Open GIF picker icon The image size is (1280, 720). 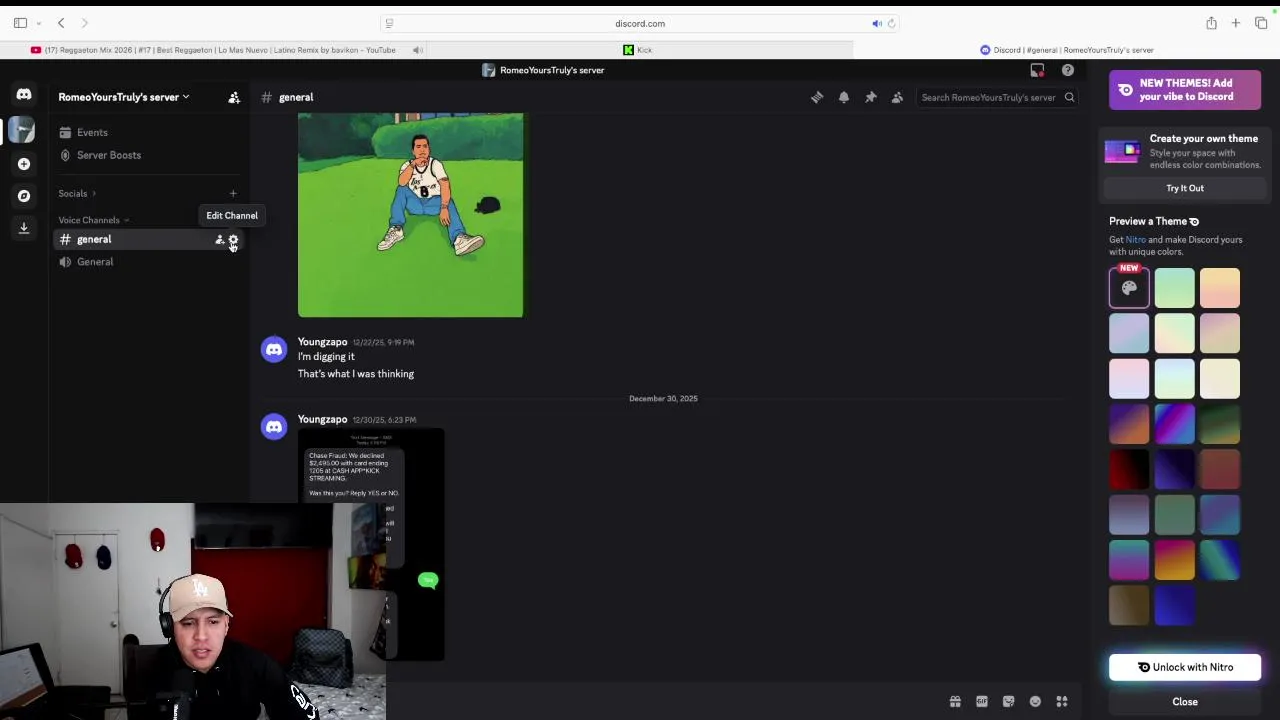(982, 702)
